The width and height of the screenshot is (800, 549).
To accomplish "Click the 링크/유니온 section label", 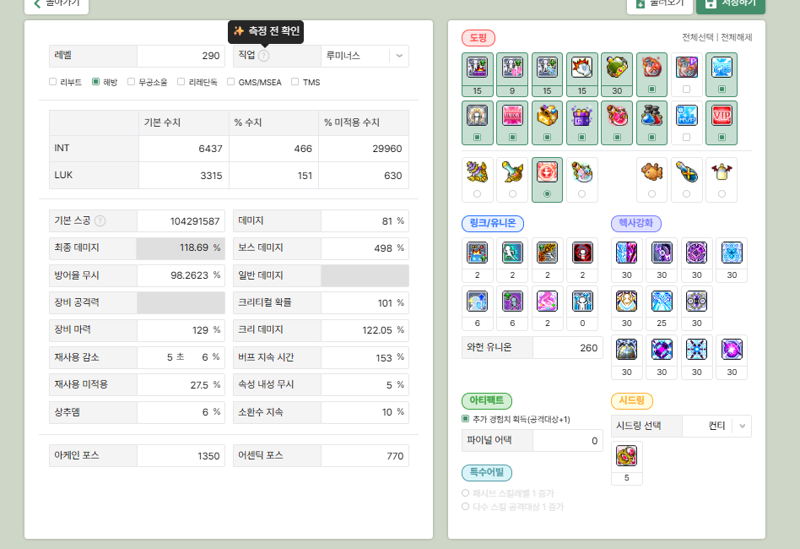I will pos(492,223).
